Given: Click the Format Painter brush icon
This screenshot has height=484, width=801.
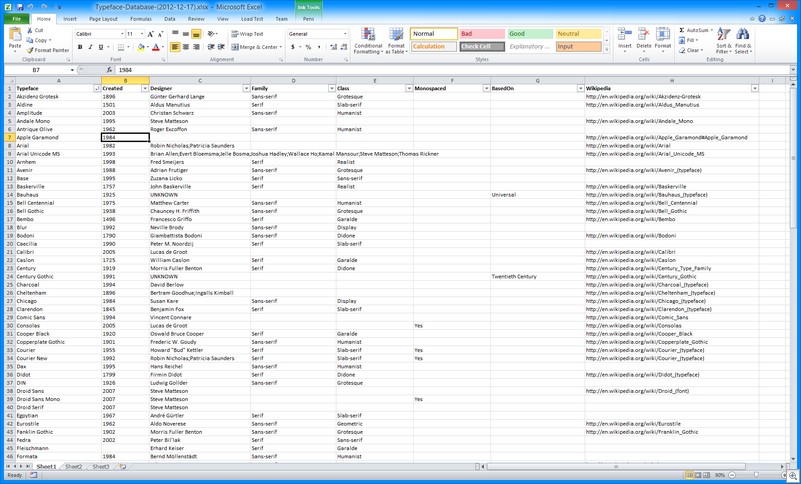Looking at the screenshot, I should click(x=30, y=50).
